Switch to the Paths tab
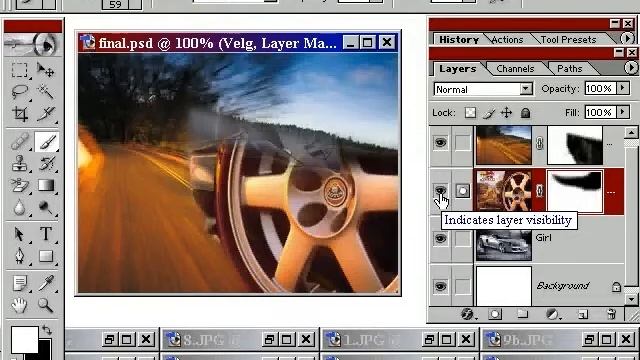 (569, 69)
